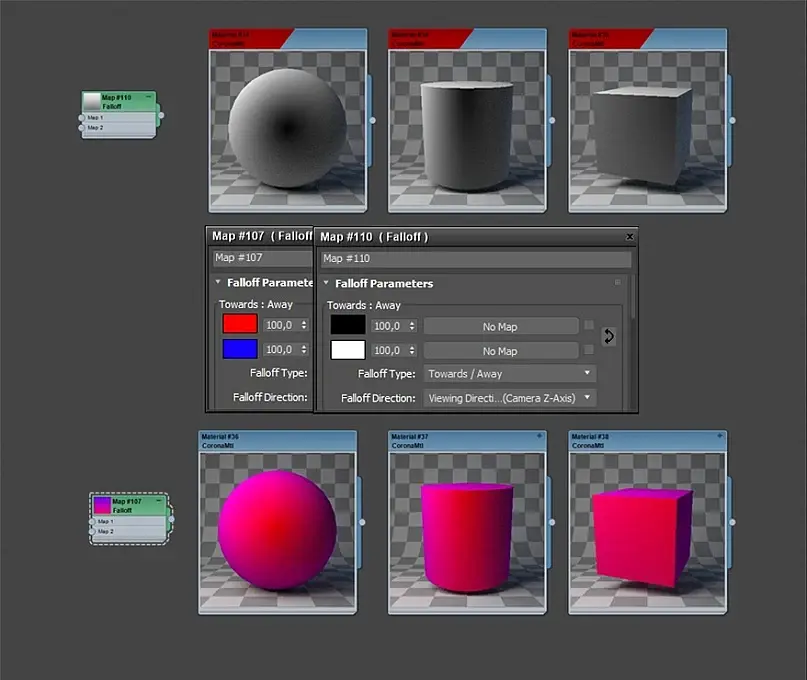Open the red color swatch in Map #107
The width and height of the screenshot is (807, 680).
(x=240, y=324)
